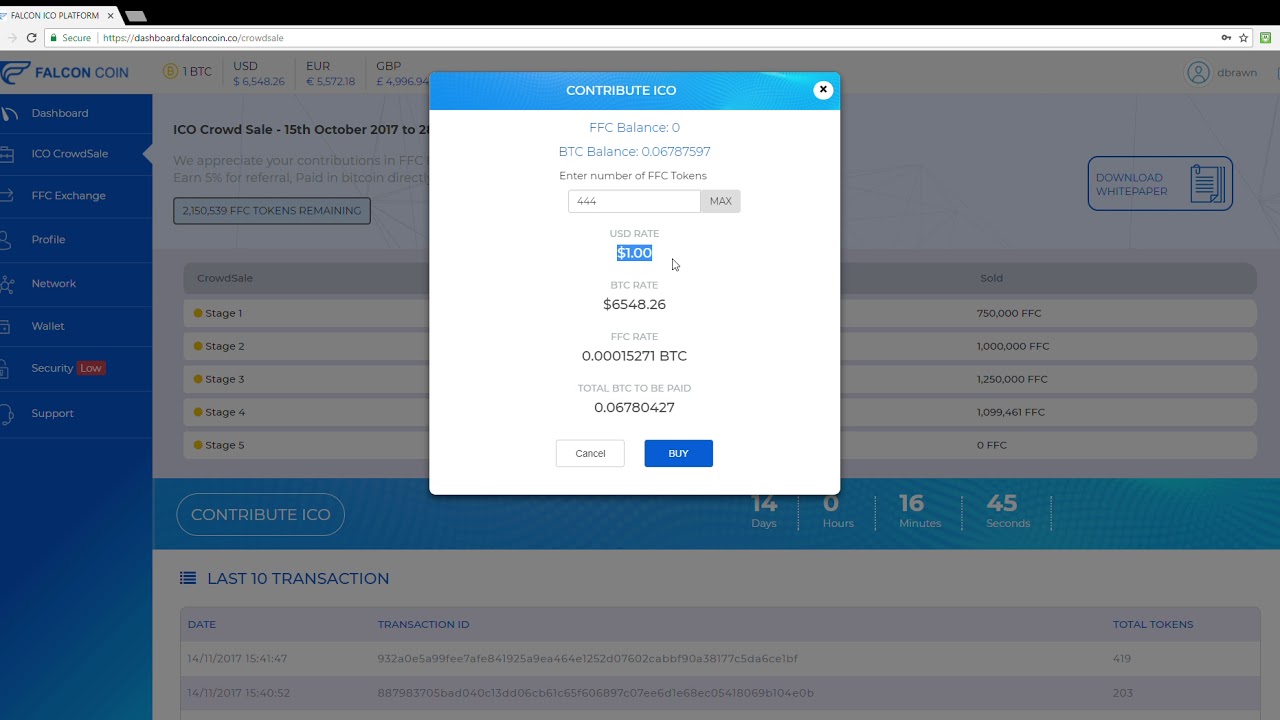Click transaction ID starting 887983705bad
Screen dimensions: 1280x720
[x=596, y=693]
